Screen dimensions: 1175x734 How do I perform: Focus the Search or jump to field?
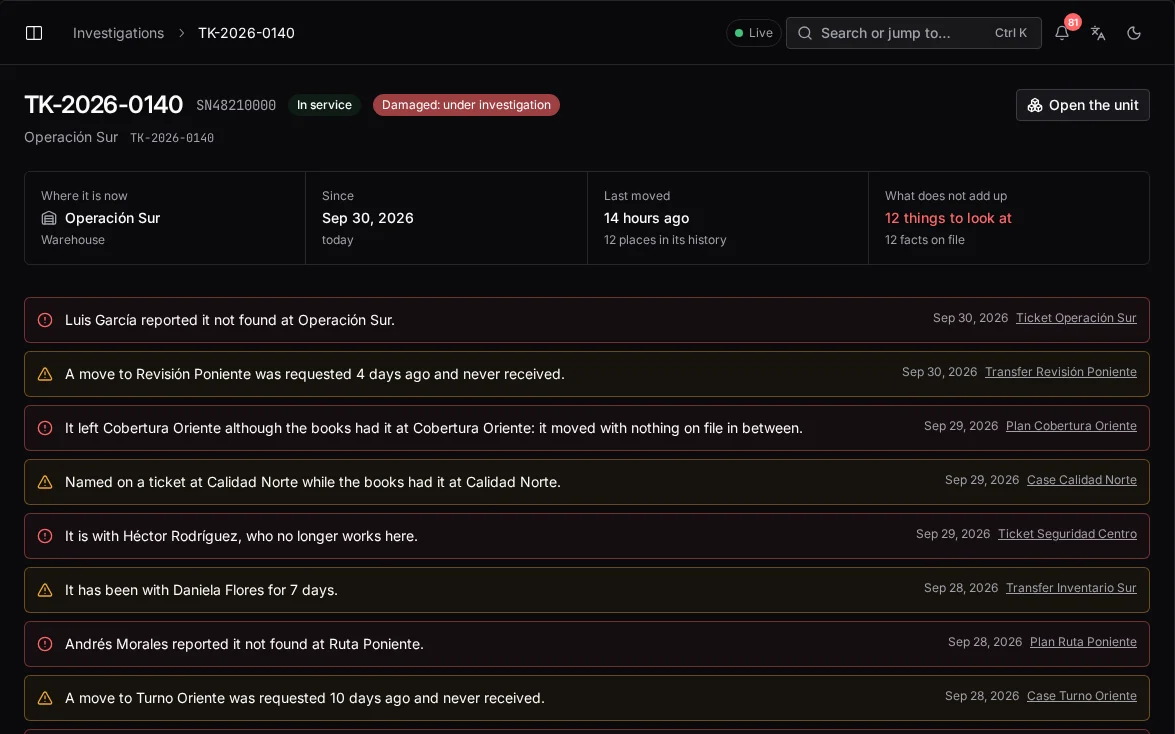click(x=913, y=33)
